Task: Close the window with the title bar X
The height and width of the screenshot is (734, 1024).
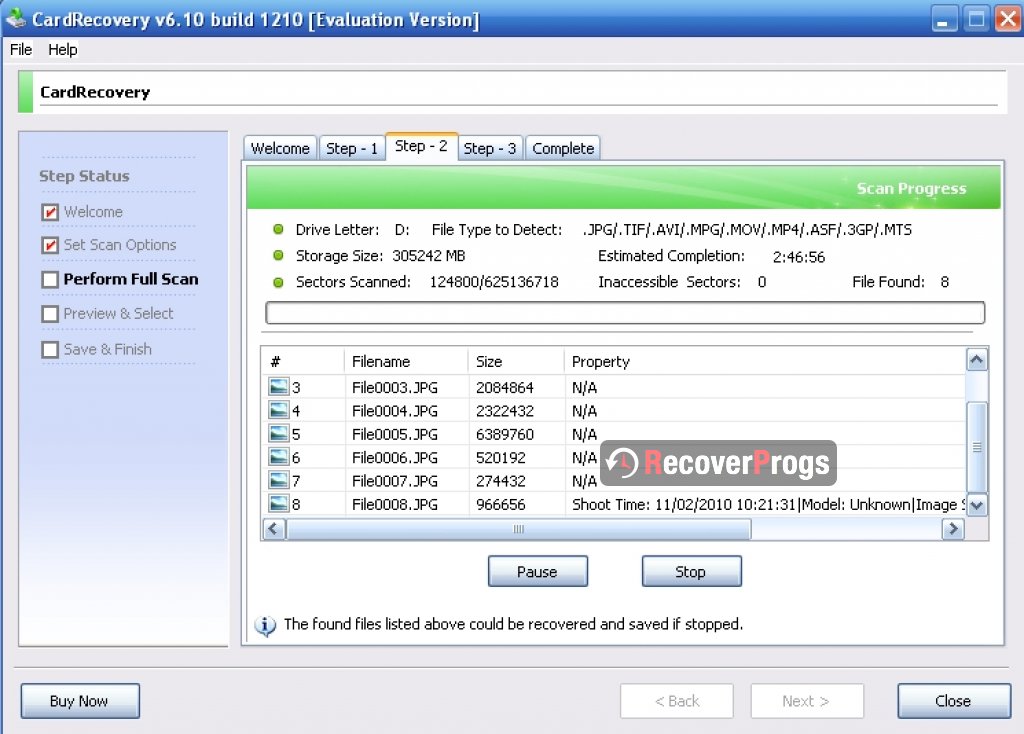Action: point(1008,19)
